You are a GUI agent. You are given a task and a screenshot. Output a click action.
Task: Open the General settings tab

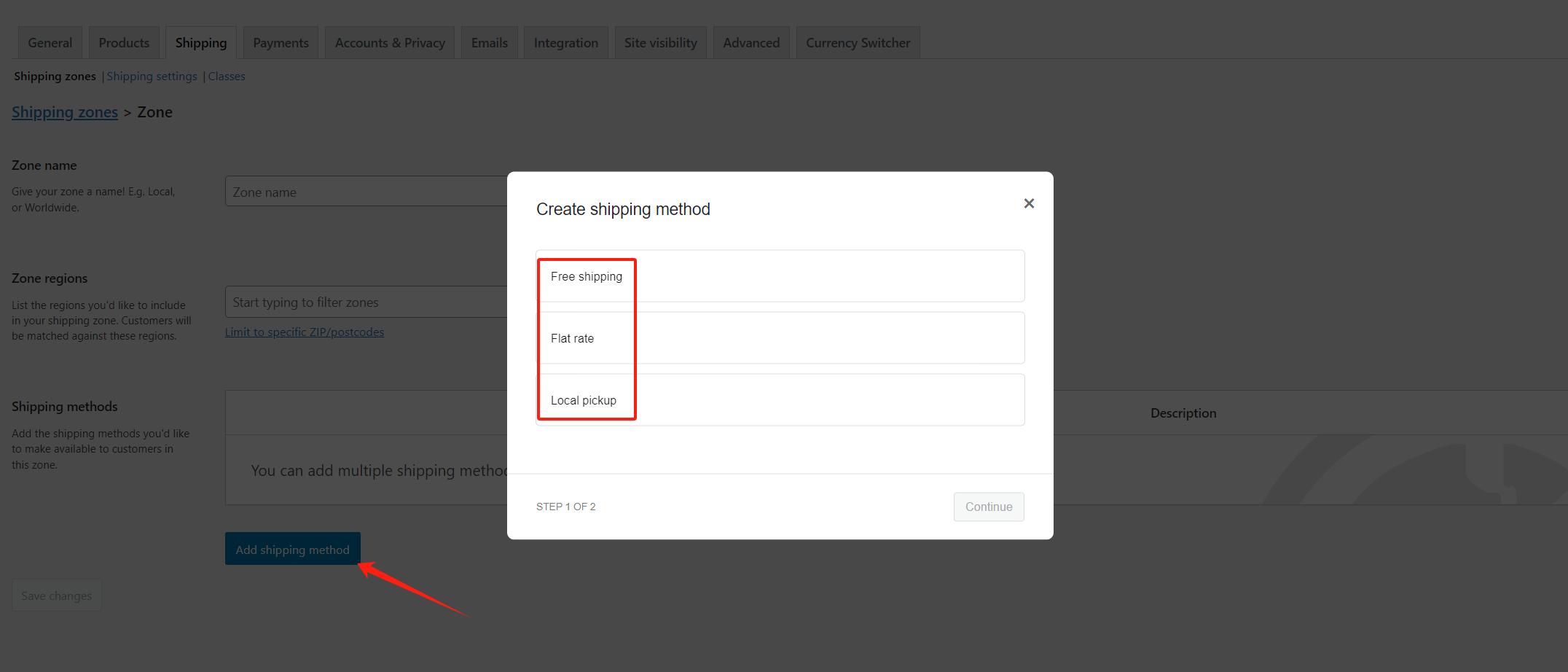coord(50,43)
